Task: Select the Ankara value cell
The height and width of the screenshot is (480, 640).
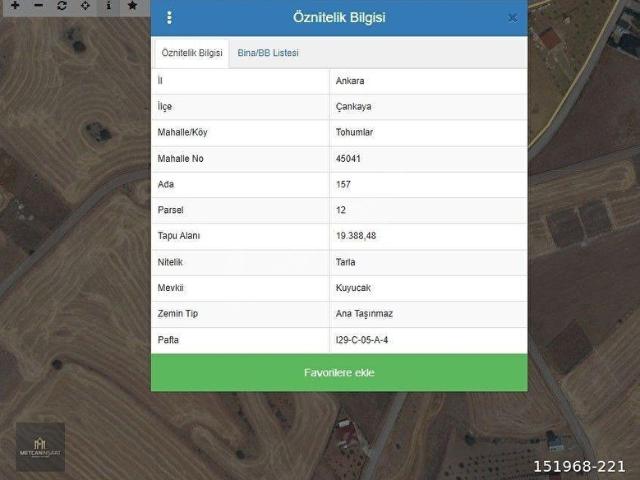Action: pos(350,81)
